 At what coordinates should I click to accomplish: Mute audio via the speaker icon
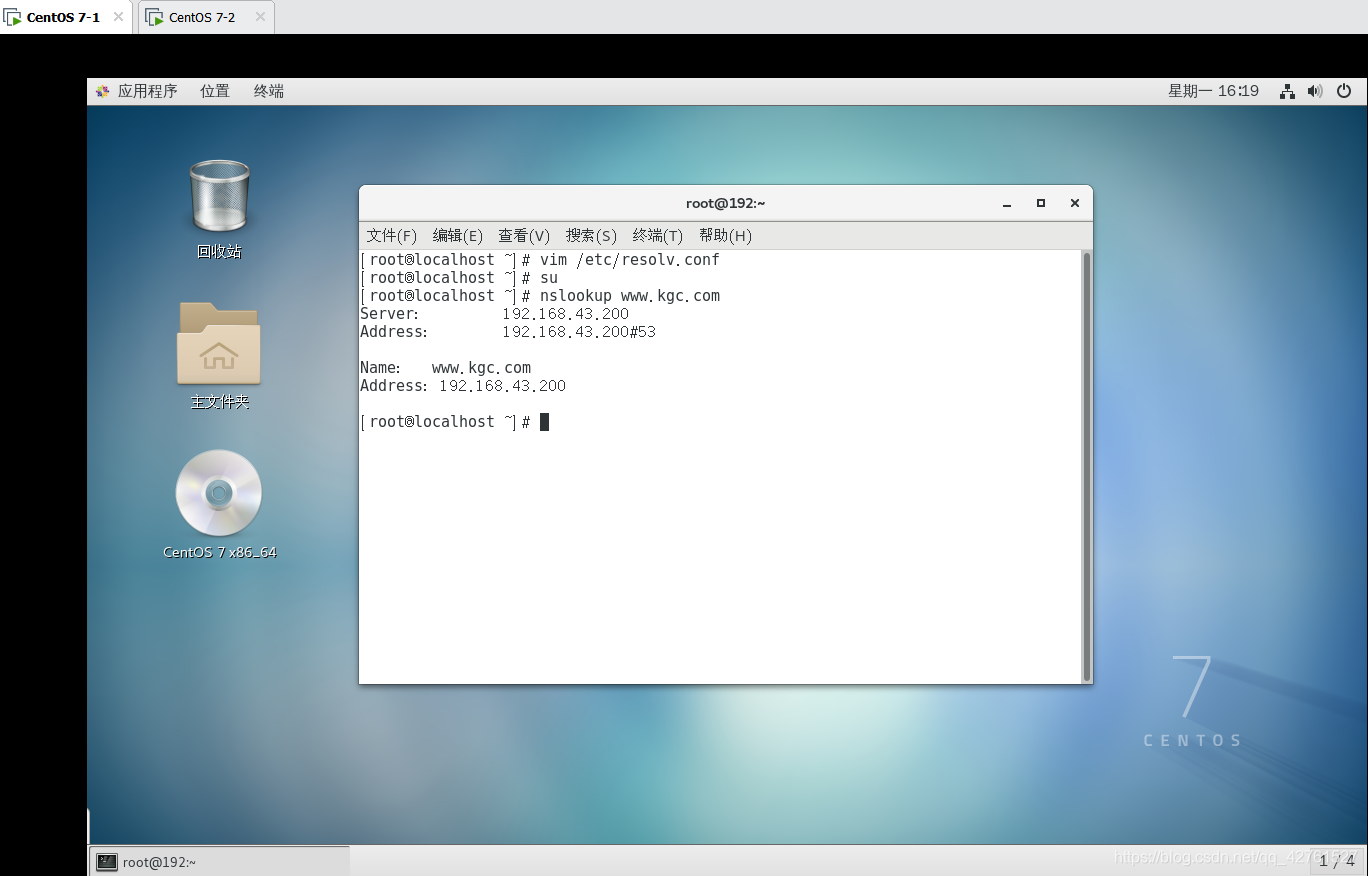(x=1315, y=90)
